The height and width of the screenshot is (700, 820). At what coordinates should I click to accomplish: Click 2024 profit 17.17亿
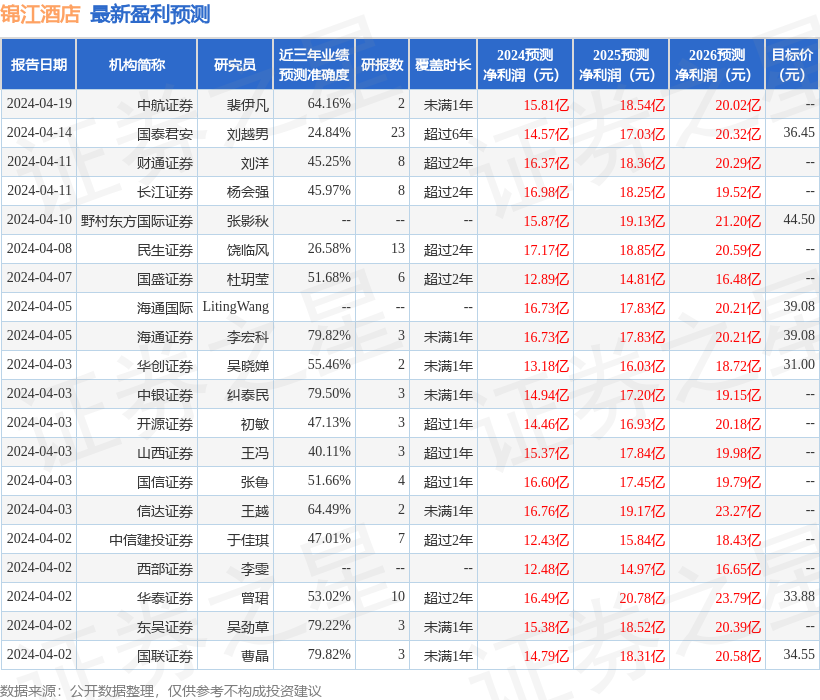(x=546, y=250)
